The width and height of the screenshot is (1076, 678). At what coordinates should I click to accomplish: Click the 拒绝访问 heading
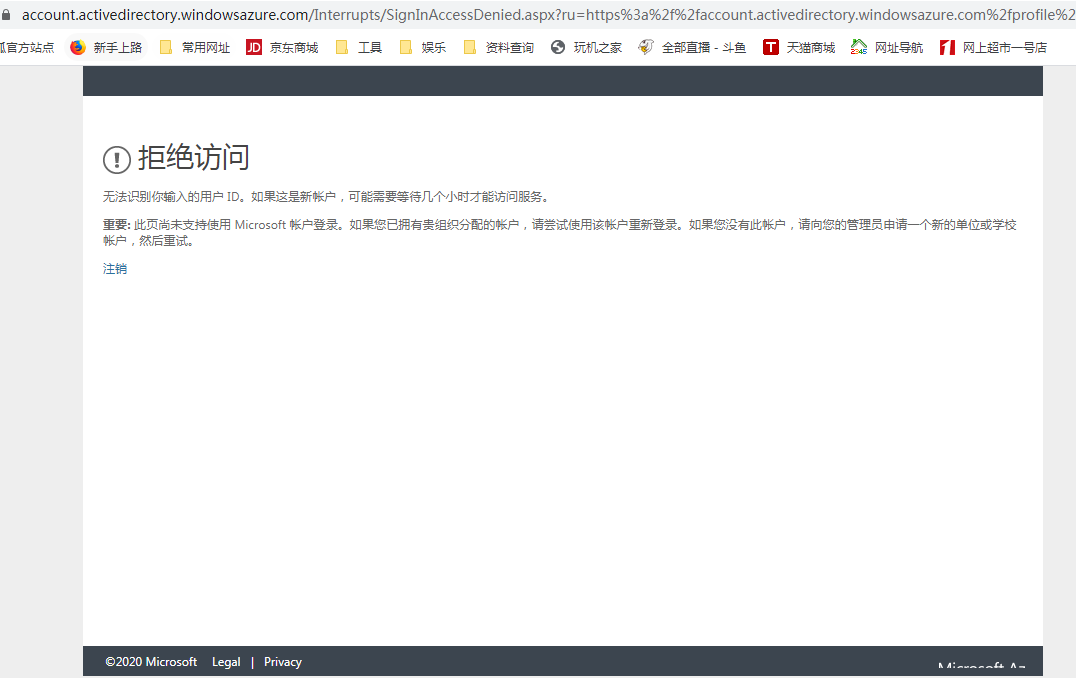(194, 158)
